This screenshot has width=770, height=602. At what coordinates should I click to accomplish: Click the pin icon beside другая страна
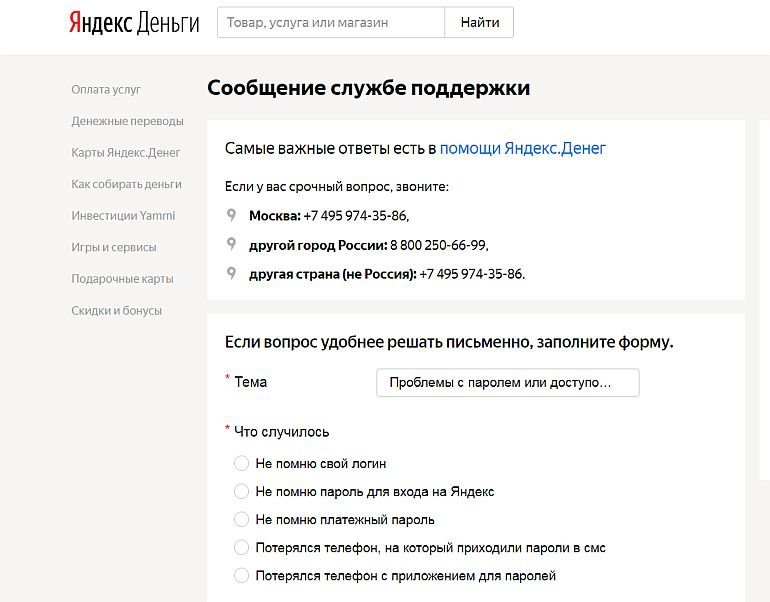(231, 273)
